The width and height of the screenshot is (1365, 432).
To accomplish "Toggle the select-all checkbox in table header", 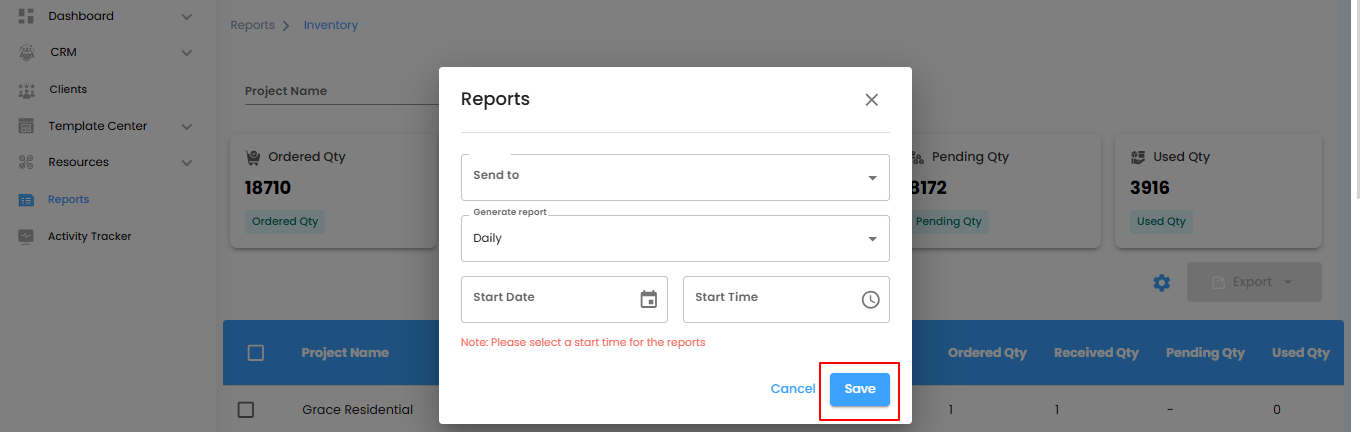I will (256, 353).
